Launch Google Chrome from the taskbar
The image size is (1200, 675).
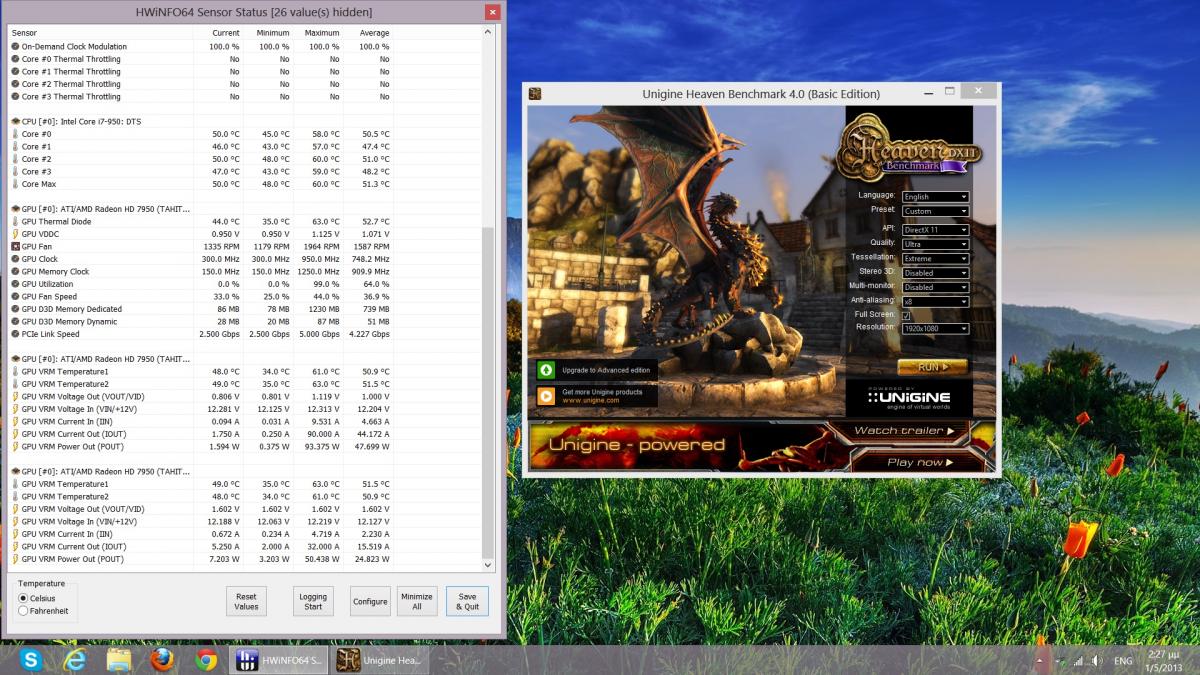[207, 659]
